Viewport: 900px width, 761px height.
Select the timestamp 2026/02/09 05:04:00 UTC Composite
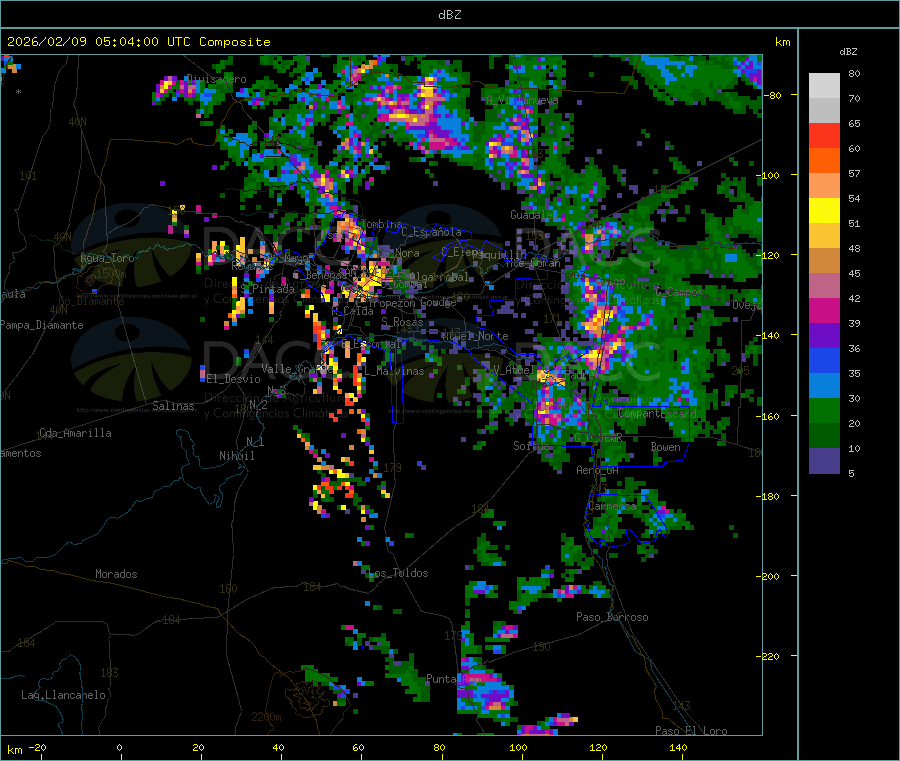click(x=138, y=42)
